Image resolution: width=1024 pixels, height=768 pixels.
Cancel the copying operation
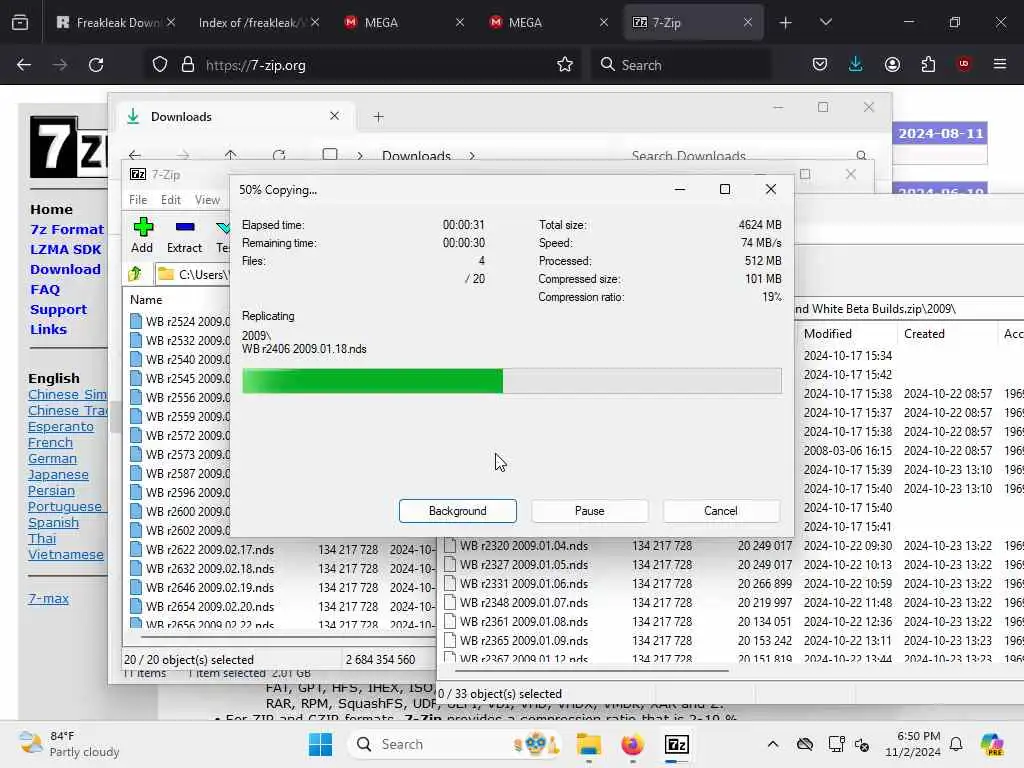coord(720,511)
